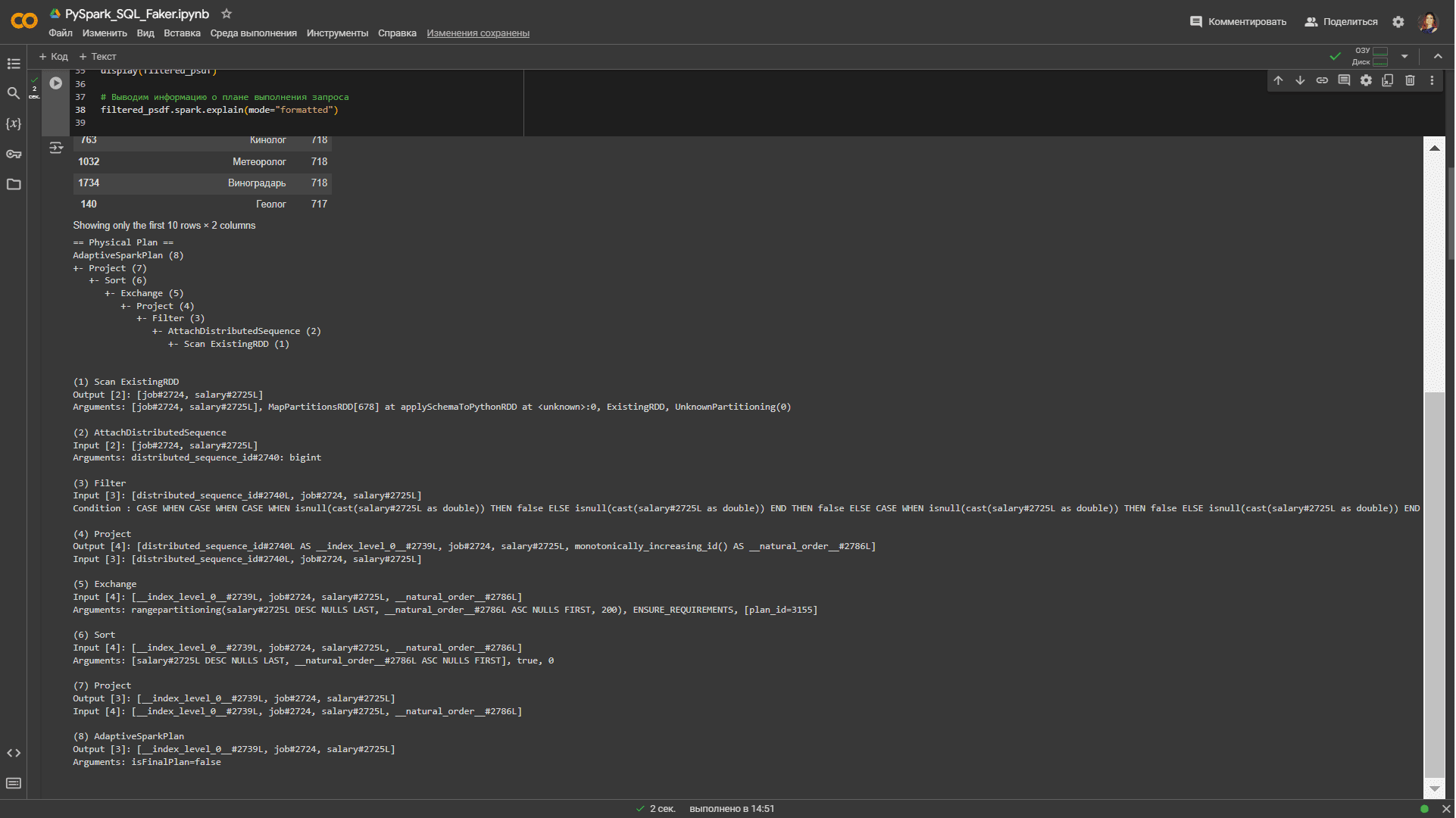The height and width of the screenshot is (818, 1456).
Task: Click the table row Метеоролог 718
Action: click(x=202, y=162)
